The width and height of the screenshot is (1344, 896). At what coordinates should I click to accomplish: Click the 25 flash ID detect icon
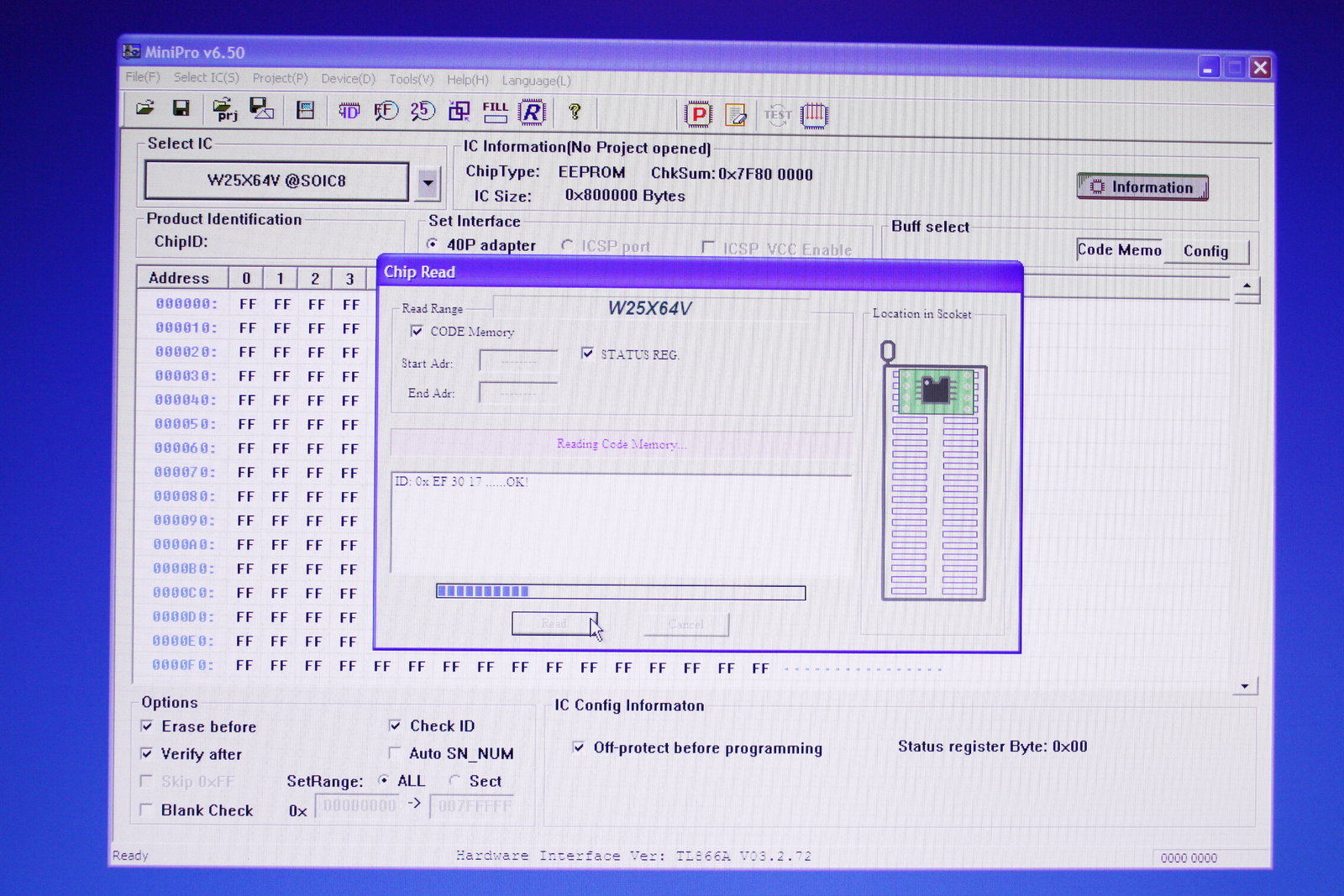coord(423,111)
